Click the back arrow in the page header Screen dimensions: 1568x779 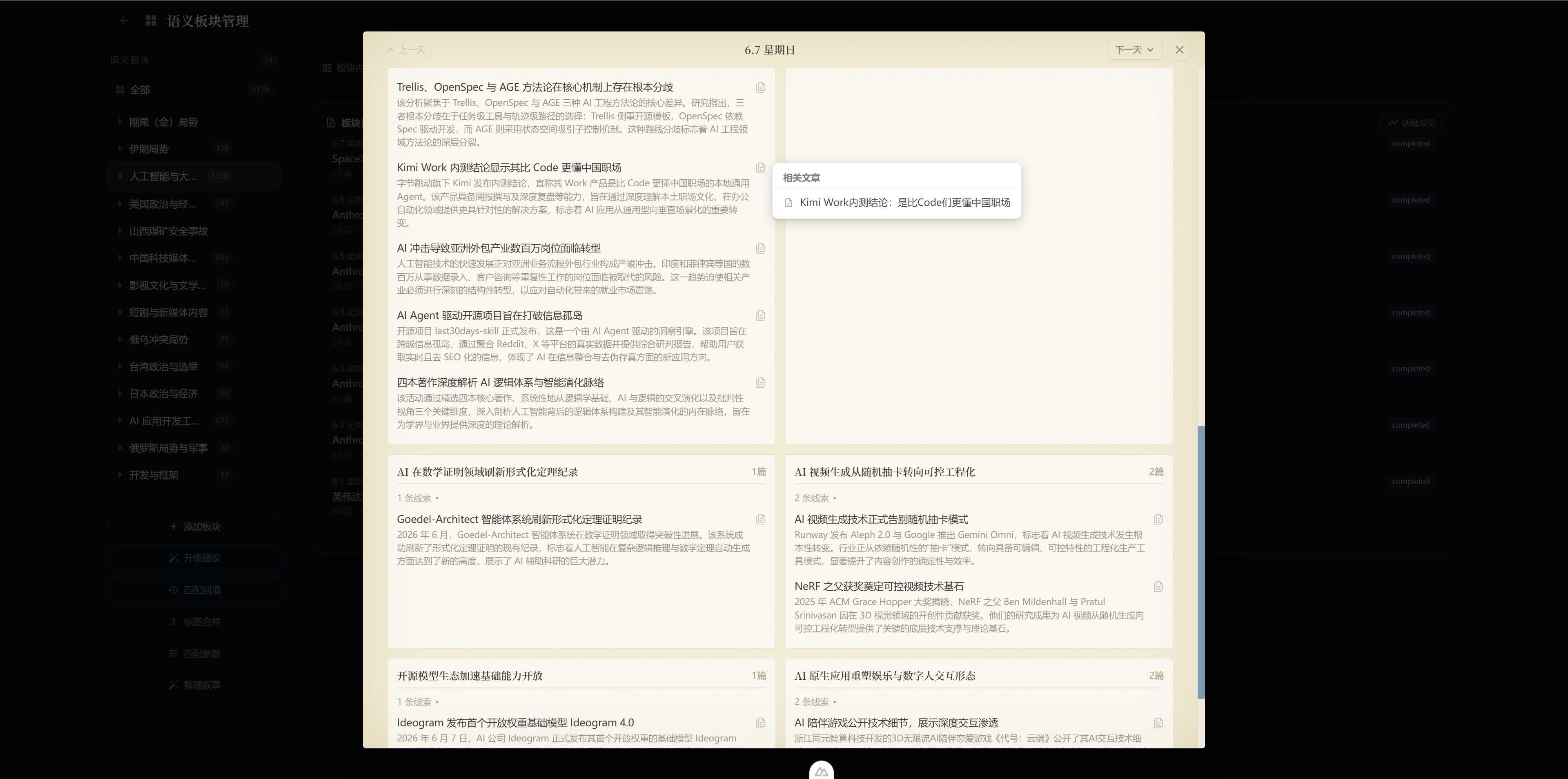tap(124, 21)
